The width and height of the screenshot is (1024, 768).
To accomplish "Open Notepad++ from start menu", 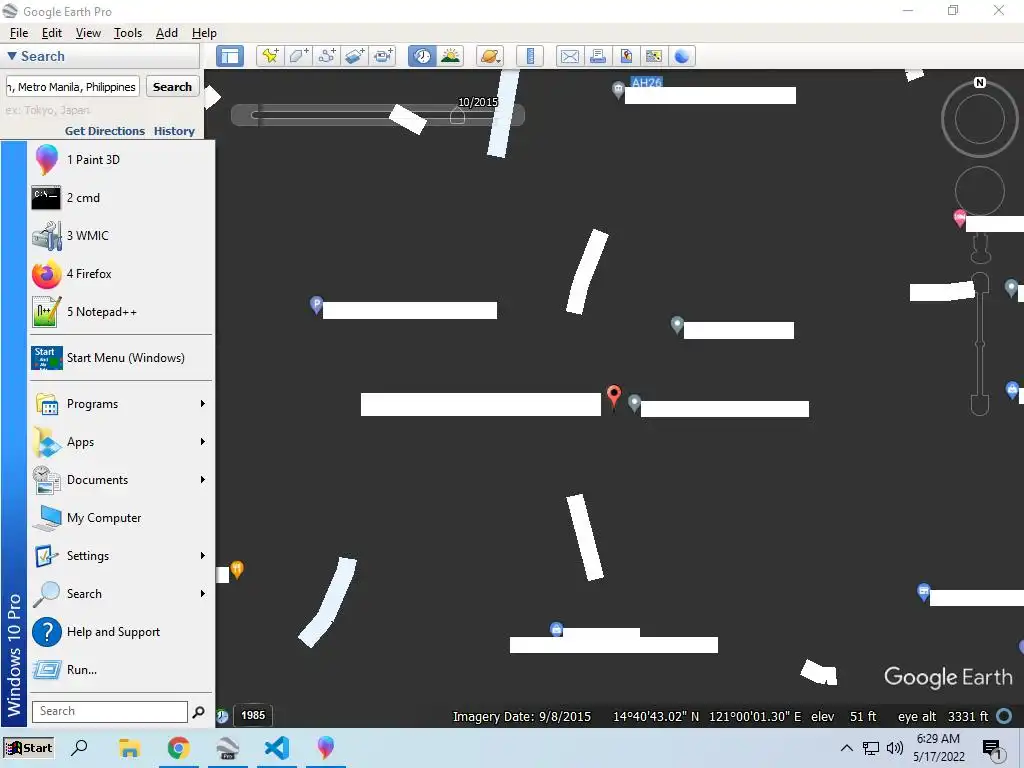I will click(121, 312).
